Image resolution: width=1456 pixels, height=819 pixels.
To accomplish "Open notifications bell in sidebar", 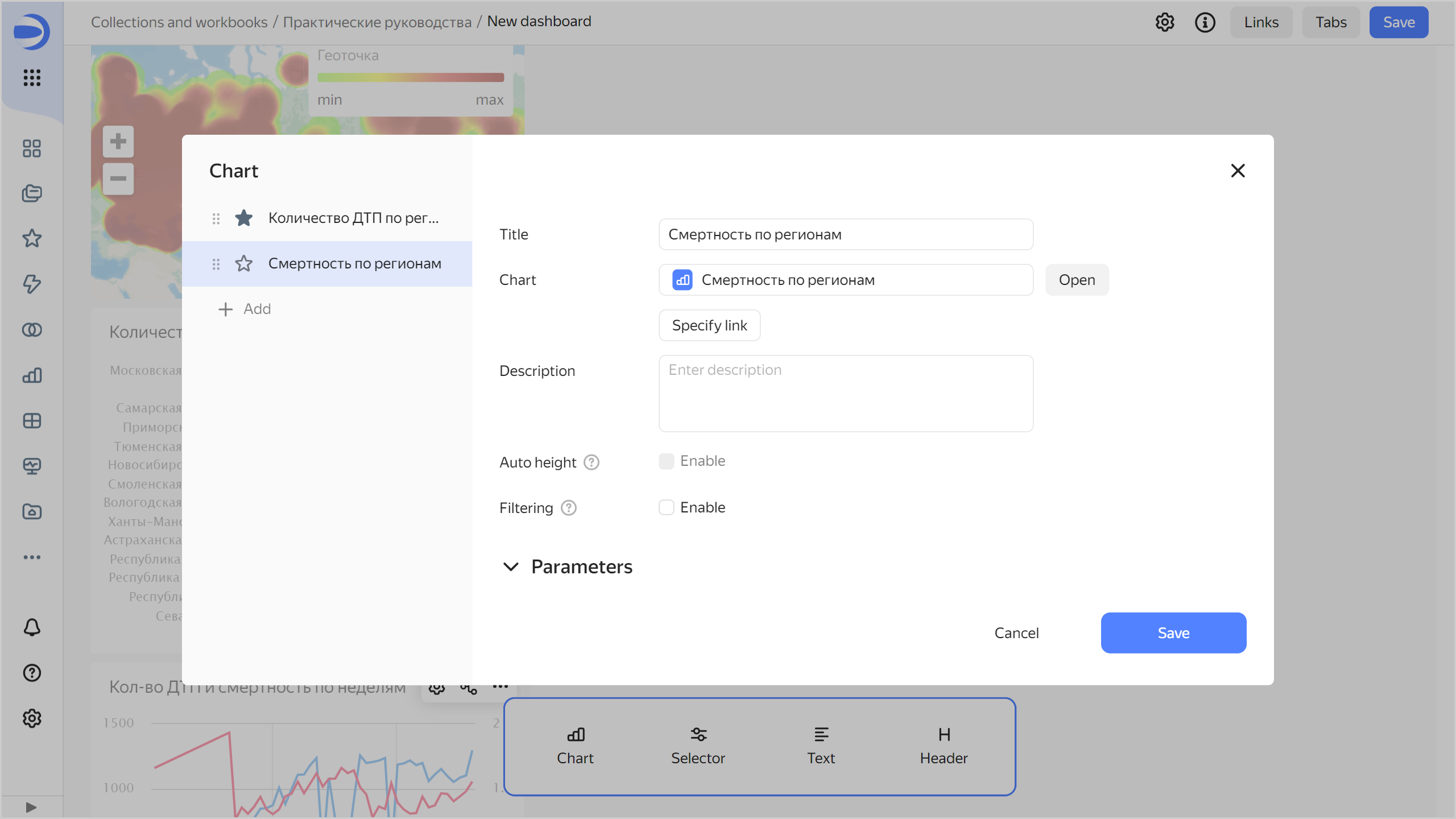I will tap(32, 627).
